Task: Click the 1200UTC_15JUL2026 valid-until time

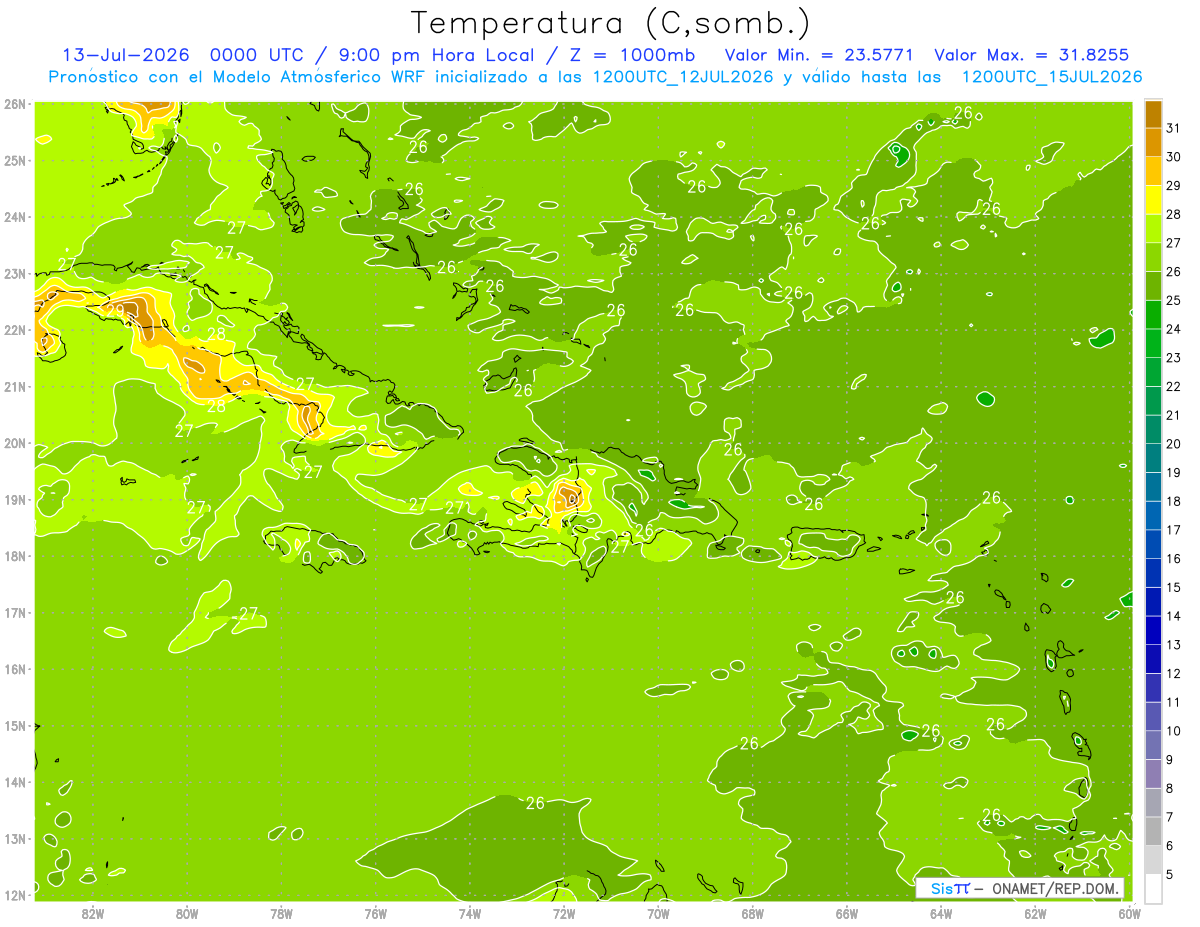Action: (x=1052, y=77)
